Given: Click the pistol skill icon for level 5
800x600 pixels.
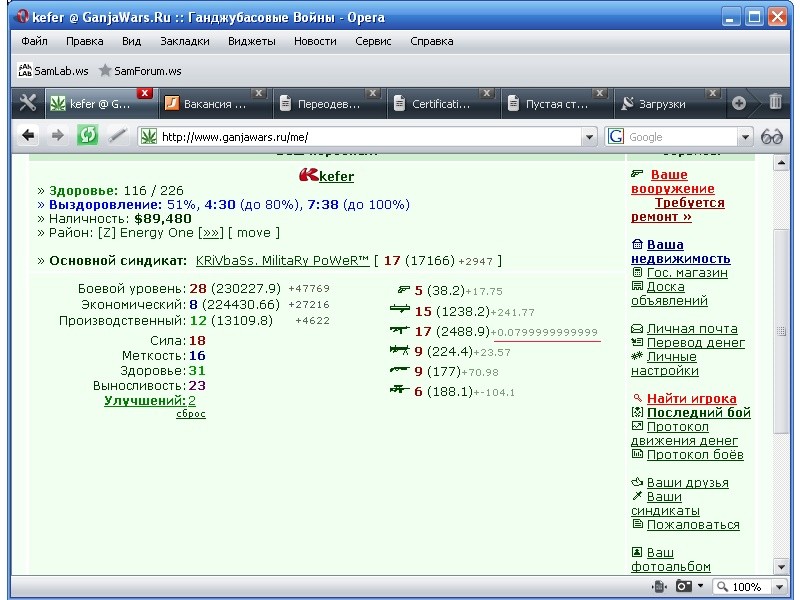Looking at the screenshot, I should coord(404,290).
